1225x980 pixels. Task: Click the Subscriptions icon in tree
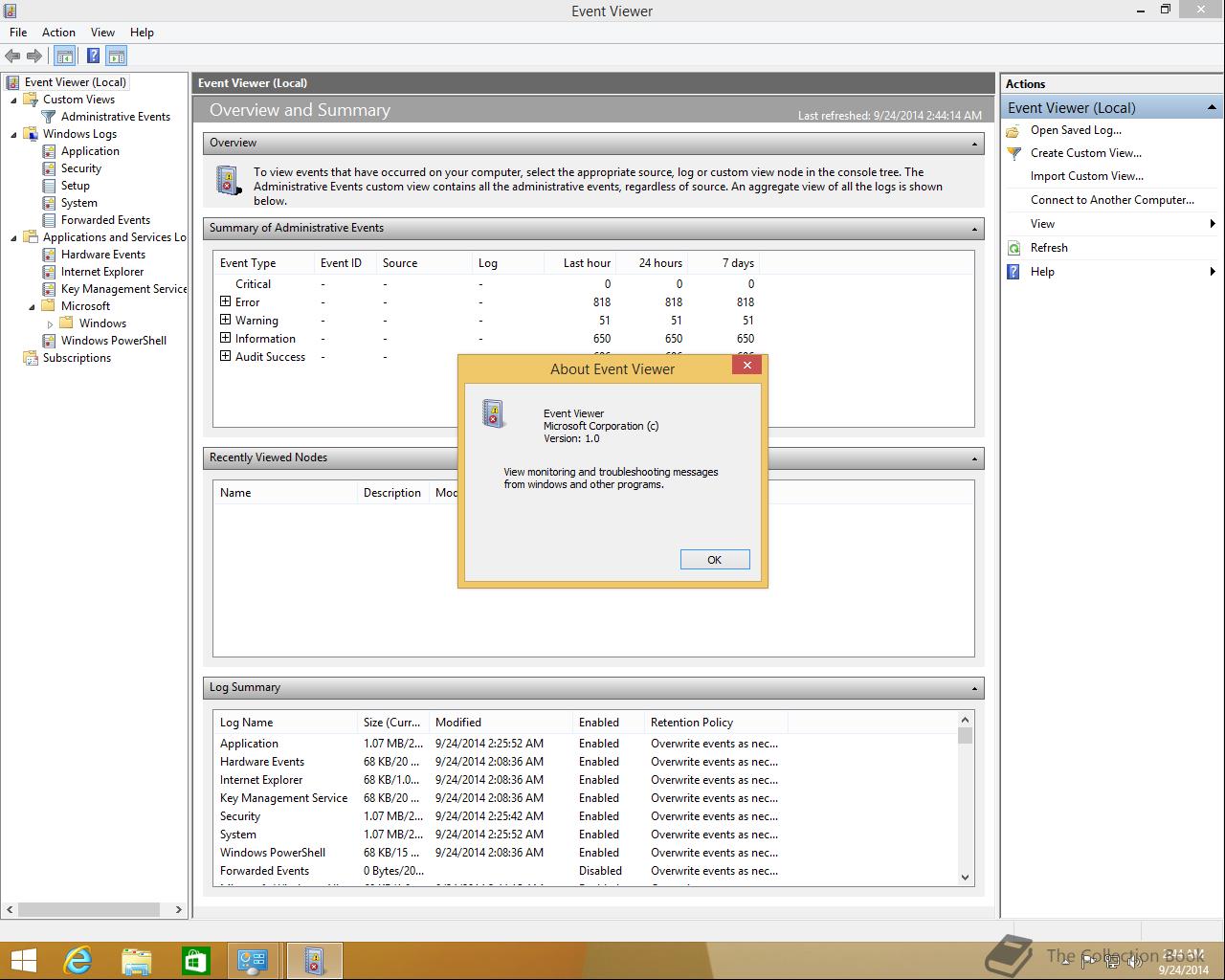click(x=31, y=358)
